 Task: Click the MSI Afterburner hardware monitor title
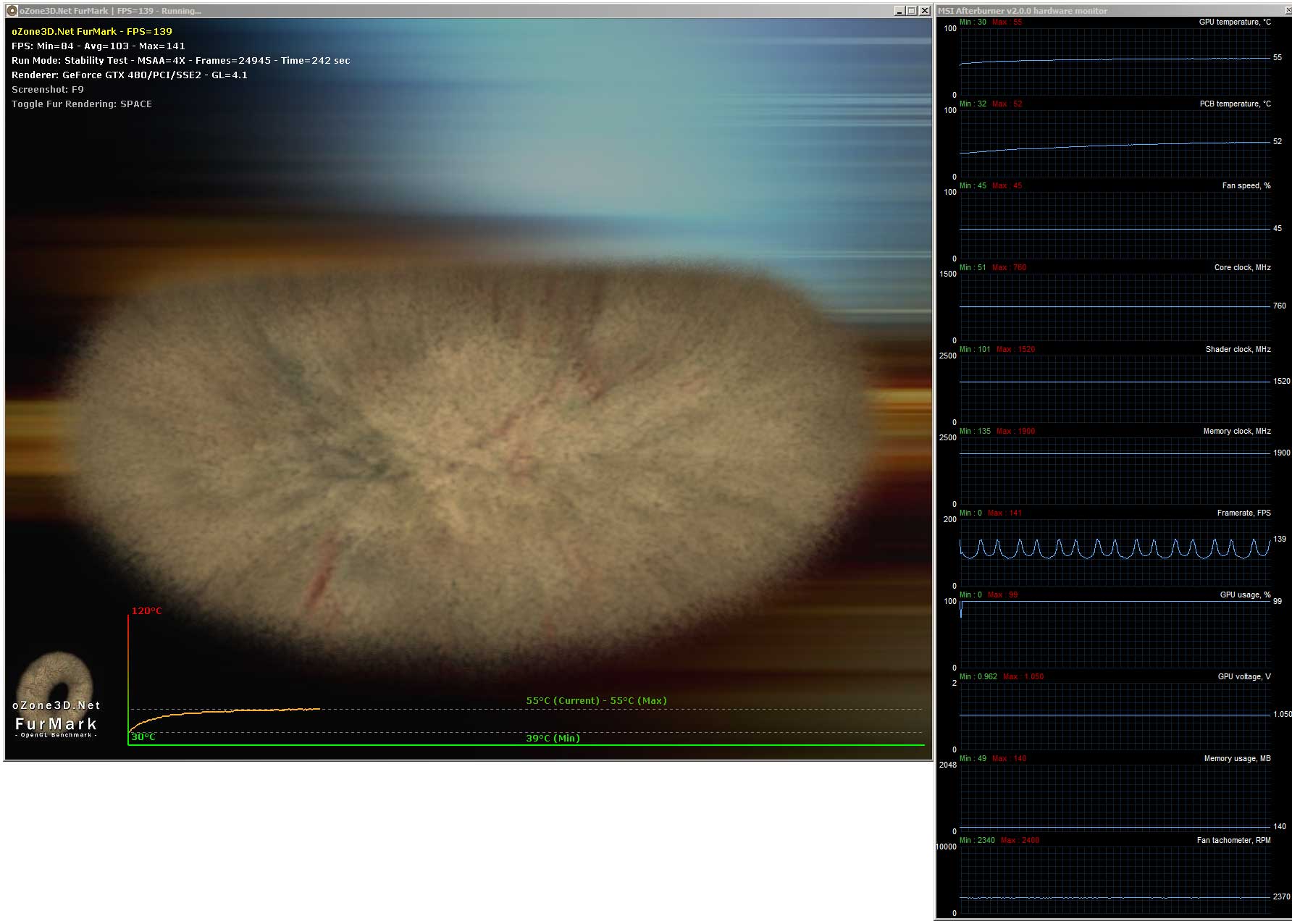click(x=1023, y=11)
